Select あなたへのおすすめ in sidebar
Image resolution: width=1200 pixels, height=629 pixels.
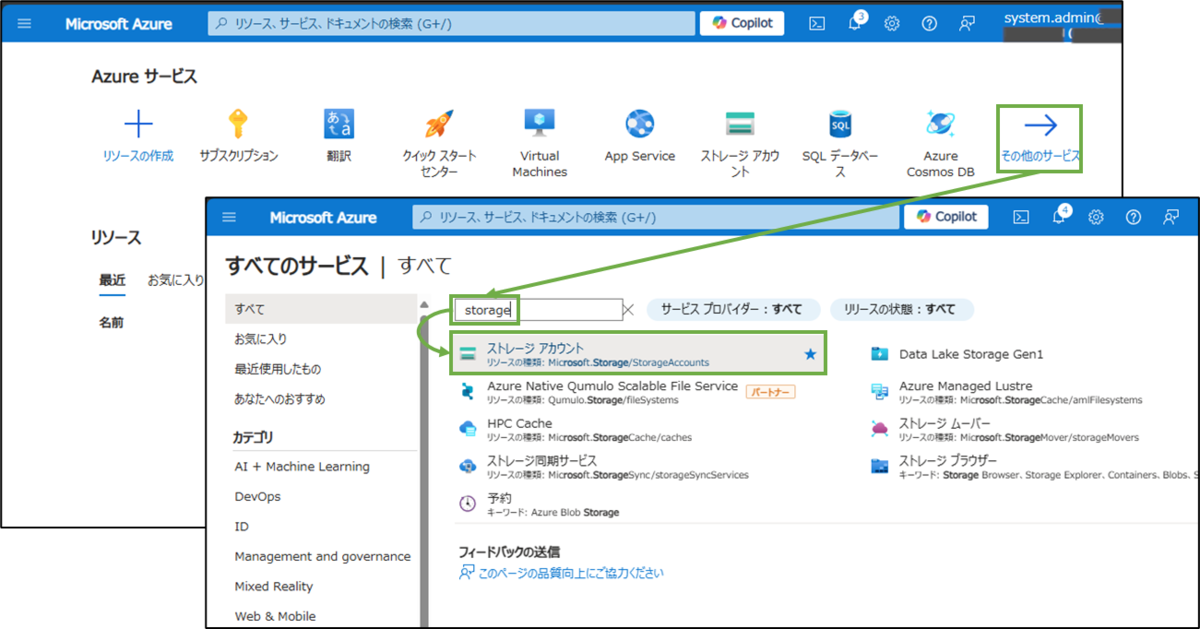(280, 399)
